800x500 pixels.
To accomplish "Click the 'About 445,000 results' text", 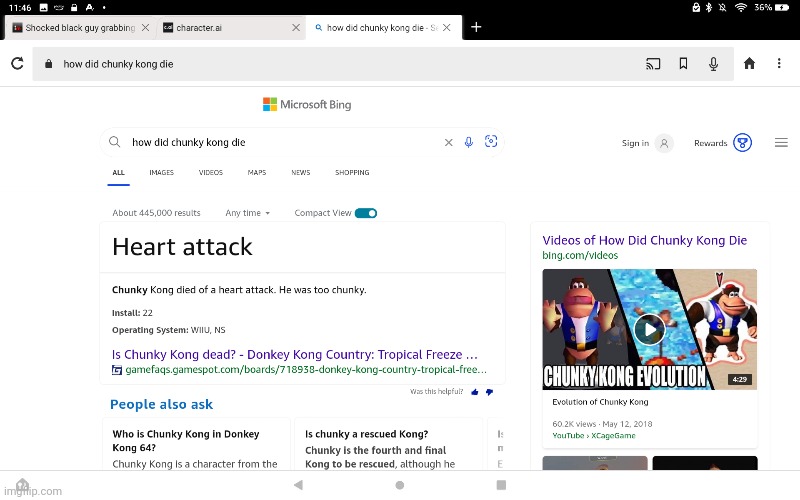I will tap(156, 213).
